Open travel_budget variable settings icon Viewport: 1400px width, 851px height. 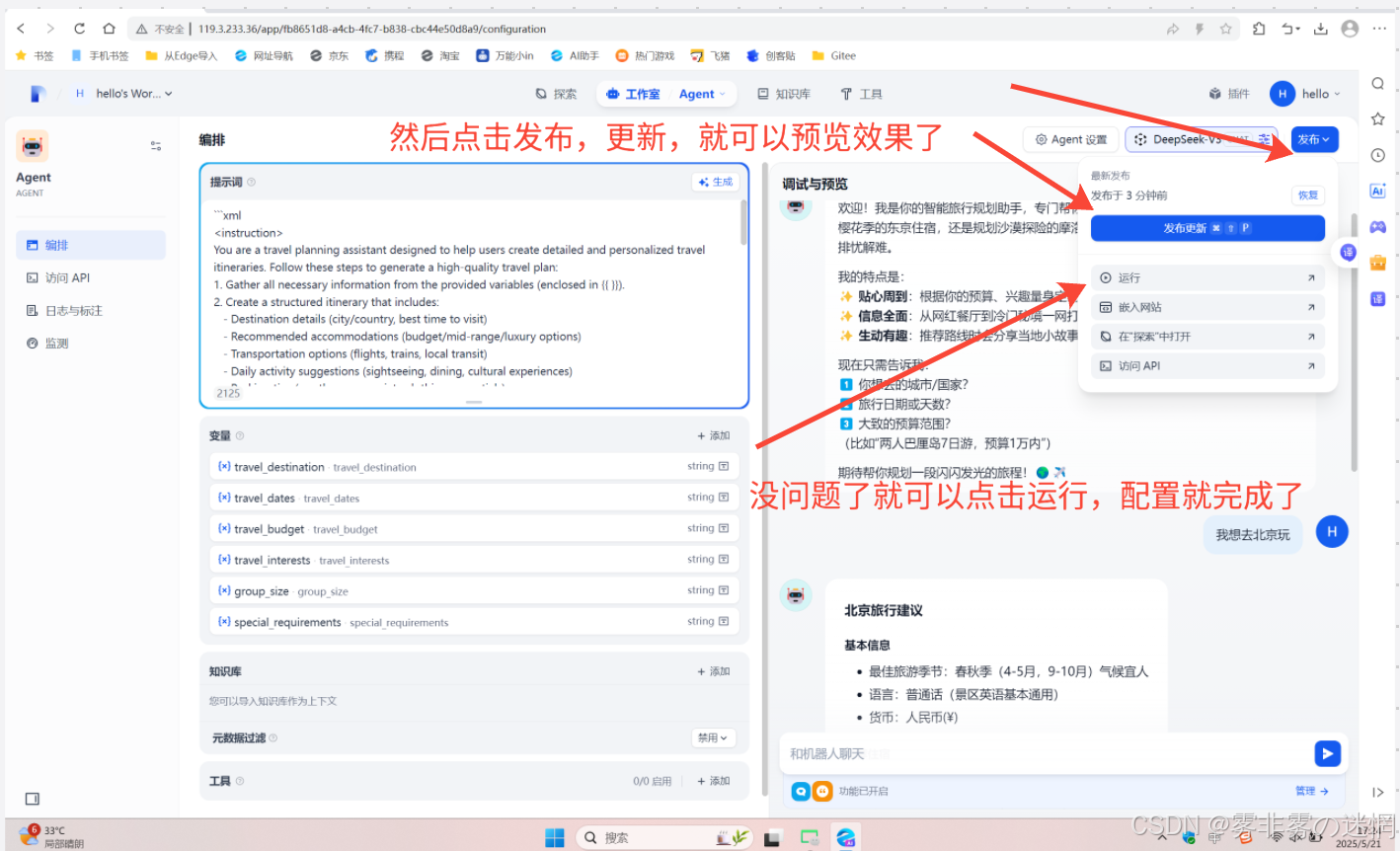pos(724,528)
